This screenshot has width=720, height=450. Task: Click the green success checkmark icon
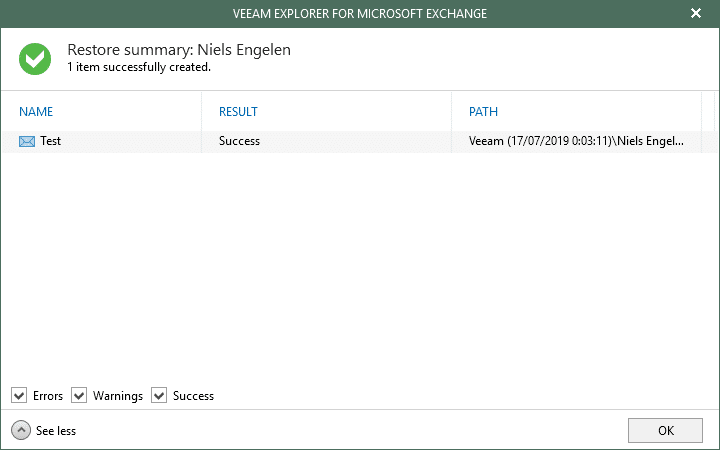click(x=35, y=59)
